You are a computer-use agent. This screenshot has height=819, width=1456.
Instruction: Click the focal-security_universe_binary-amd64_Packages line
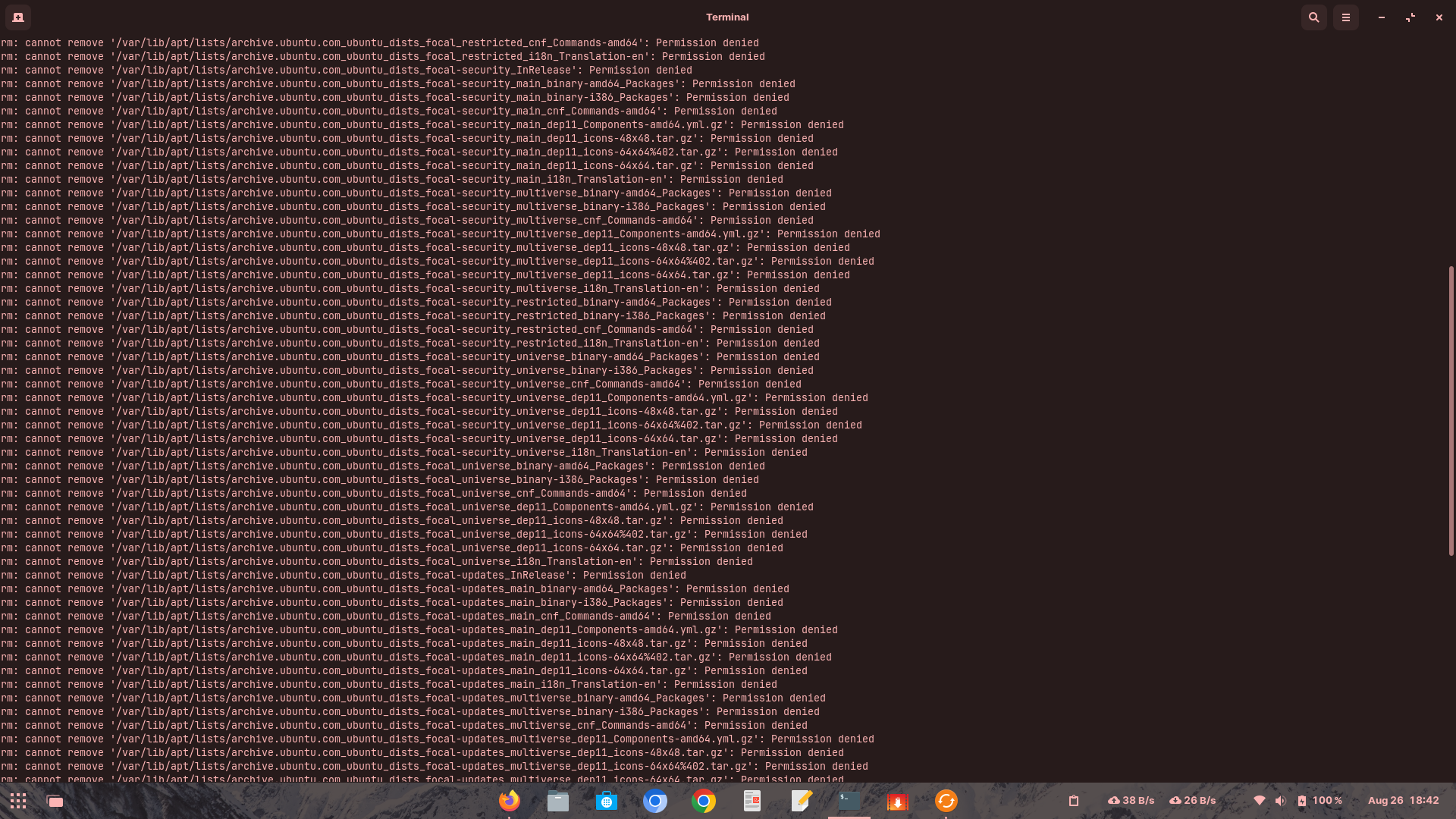pos(410,357)
